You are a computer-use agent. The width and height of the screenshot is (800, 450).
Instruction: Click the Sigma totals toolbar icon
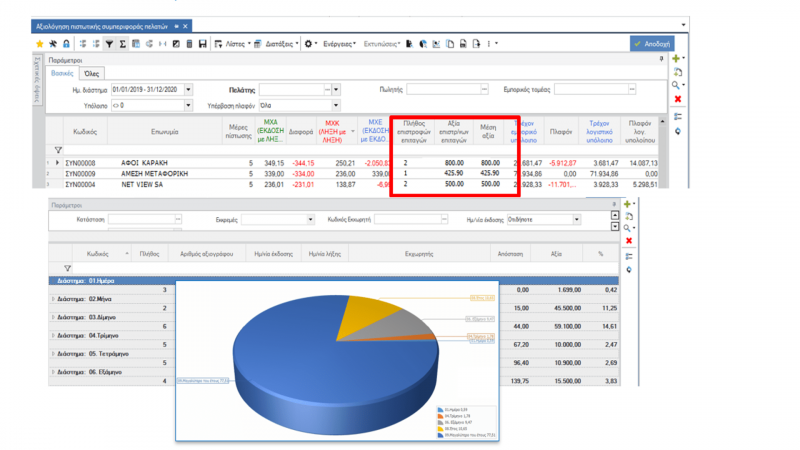122,44
